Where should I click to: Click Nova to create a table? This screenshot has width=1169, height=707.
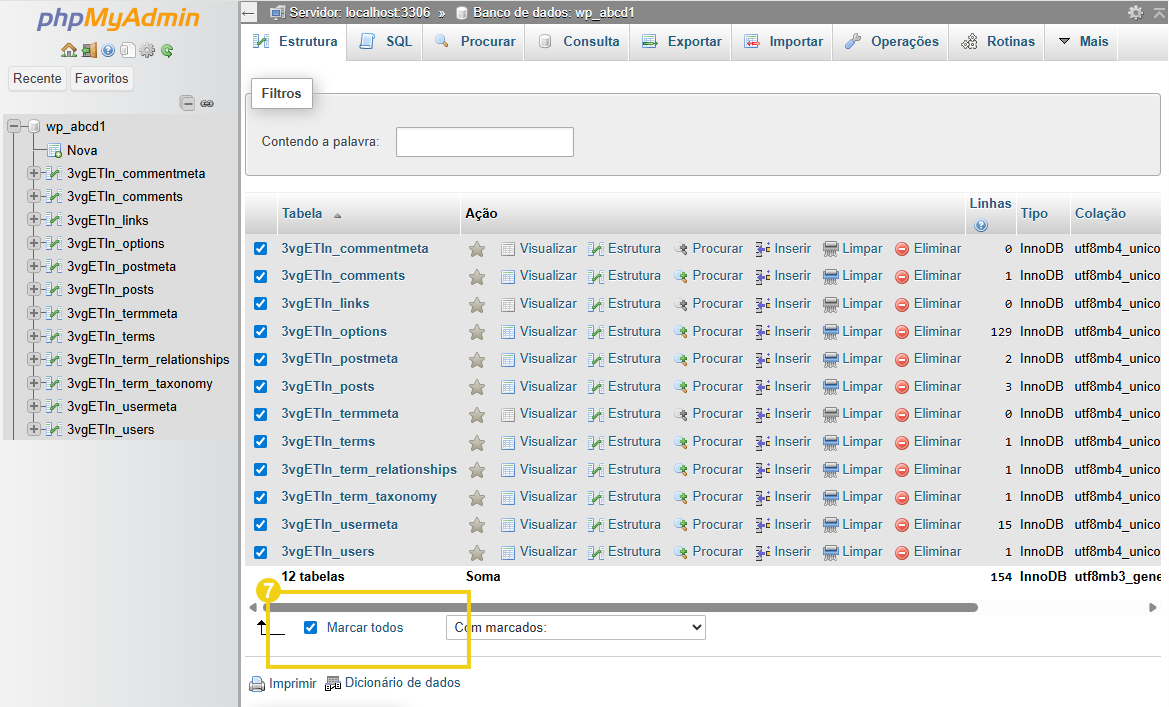coord(83,150)
